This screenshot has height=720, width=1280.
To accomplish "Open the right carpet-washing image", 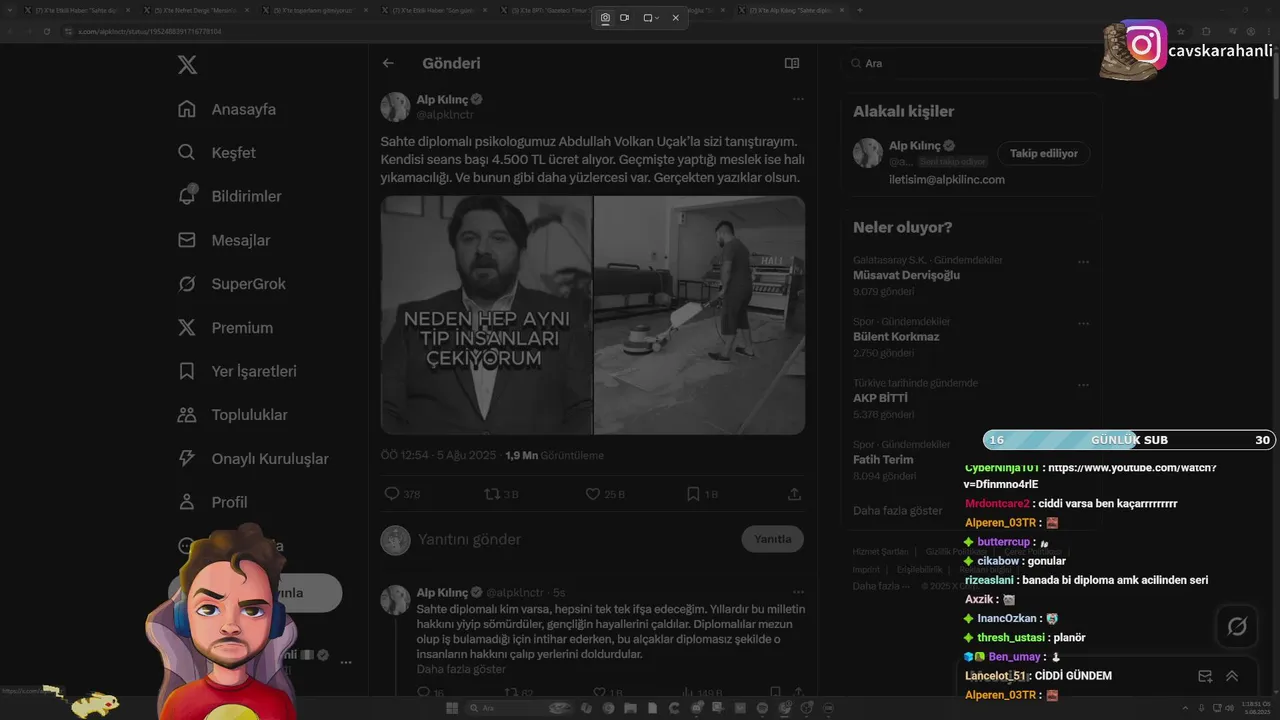I will pyautogui.click(x=700, y=315).
